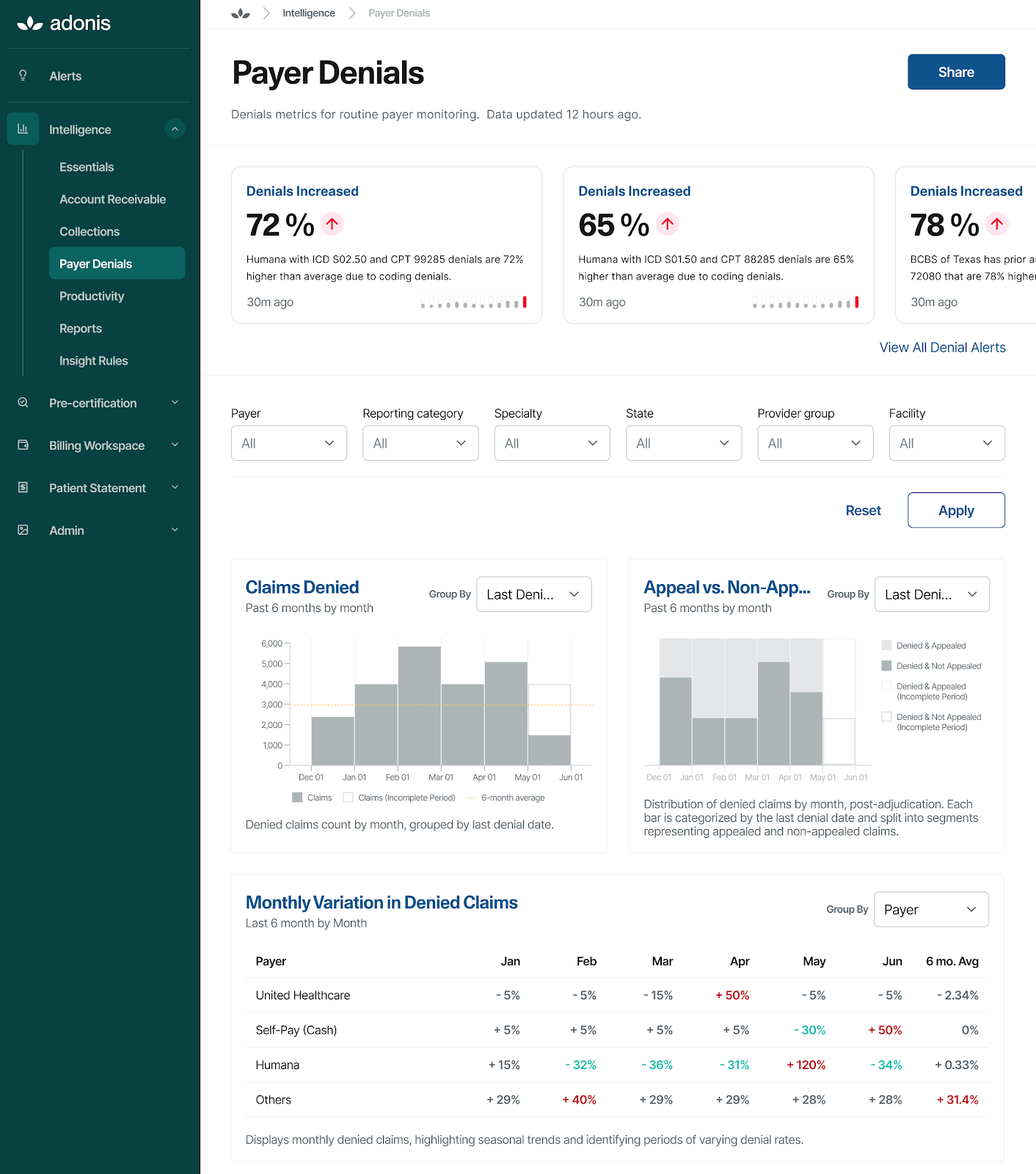Image resolution: width=1036 pixels, height=1174 pixels.
Task: Click the Admin section icon
Action: click(23, 531)
